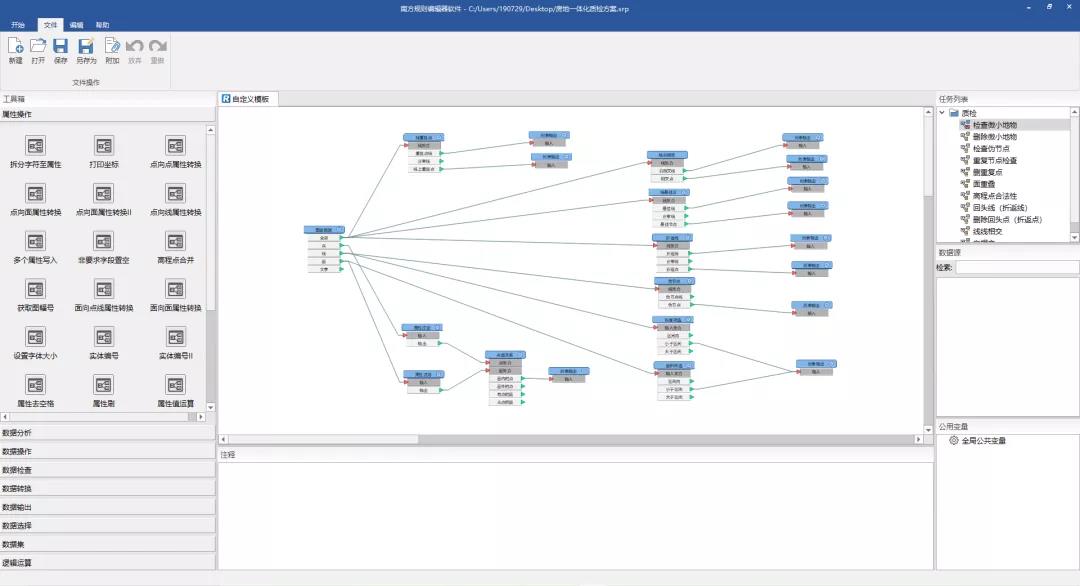Screen dimensions: 1080x586
Task: Select the 打印坐标 tool in toolbox
Action: [x=104, y=146]
